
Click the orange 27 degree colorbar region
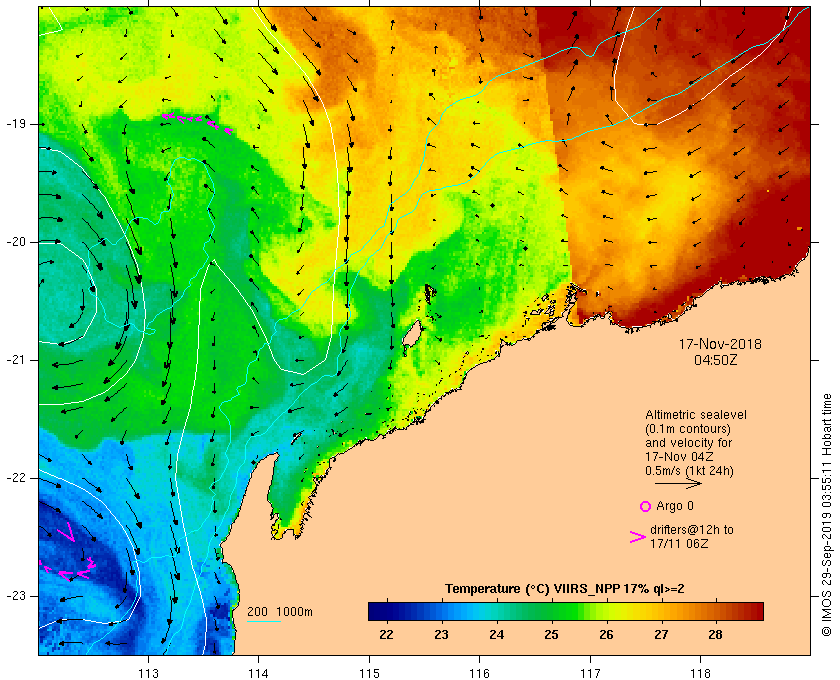coord(661,611)
